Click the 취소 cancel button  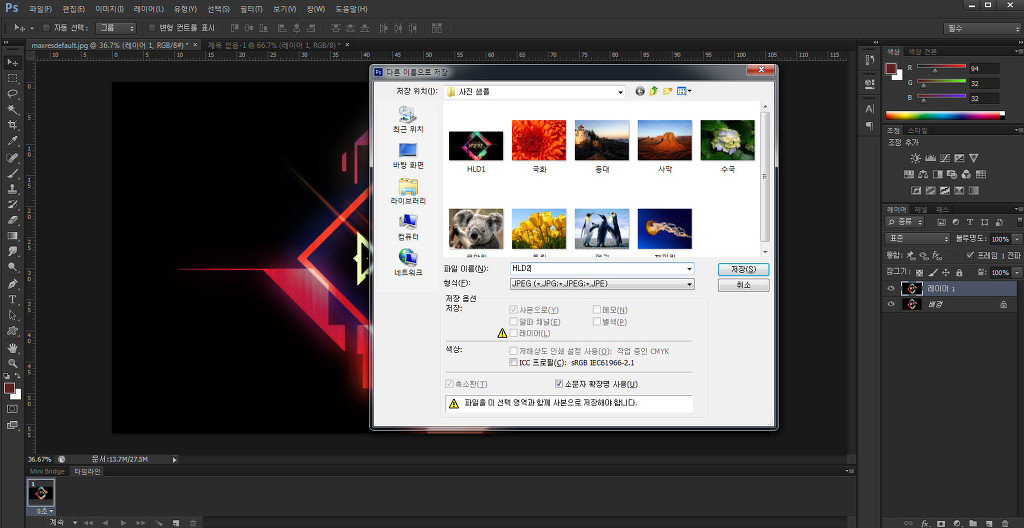[743, 285]
